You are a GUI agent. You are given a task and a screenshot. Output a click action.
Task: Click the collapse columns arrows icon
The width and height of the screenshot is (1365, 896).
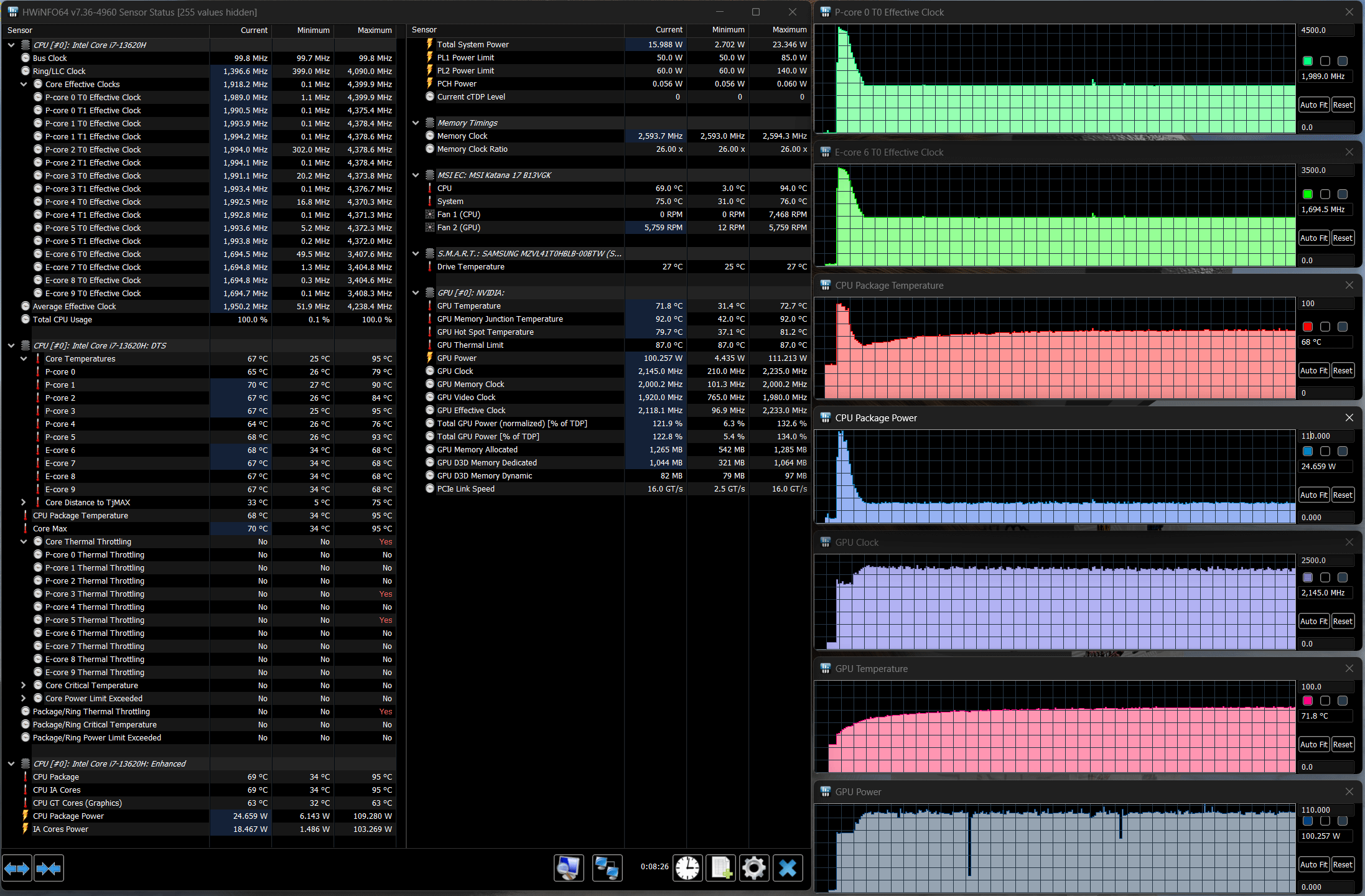point(49,868)
